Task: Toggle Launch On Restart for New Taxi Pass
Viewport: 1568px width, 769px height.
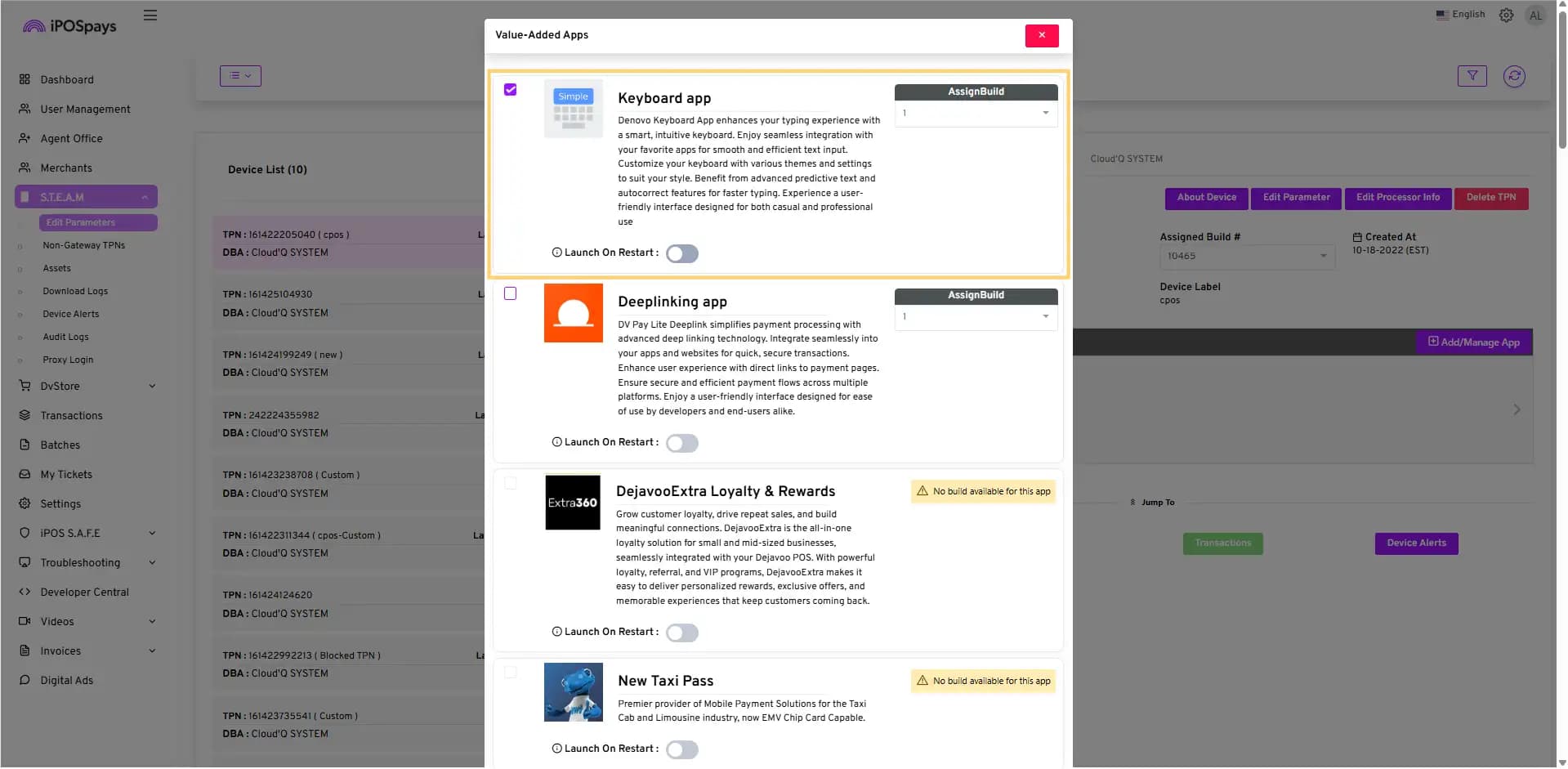Action: [681, 749]
